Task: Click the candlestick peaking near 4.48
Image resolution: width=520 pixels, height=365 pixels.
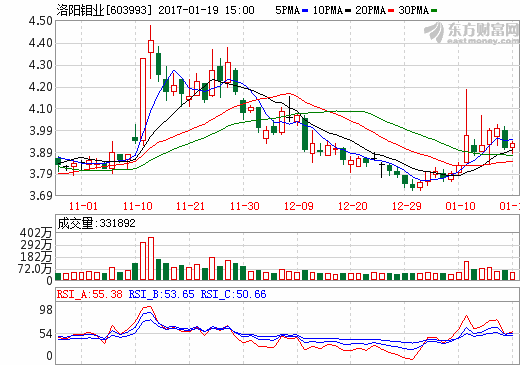Action: point(151,52)
